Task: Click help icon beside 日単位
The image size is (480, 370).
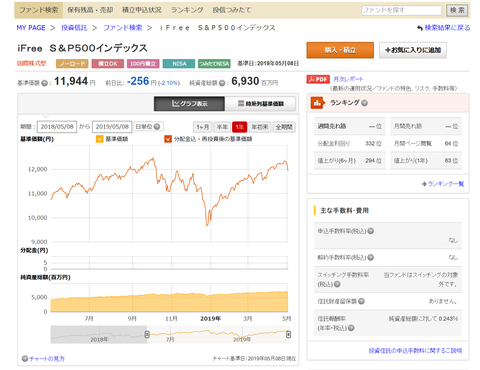Action: (x=157, y=127)
